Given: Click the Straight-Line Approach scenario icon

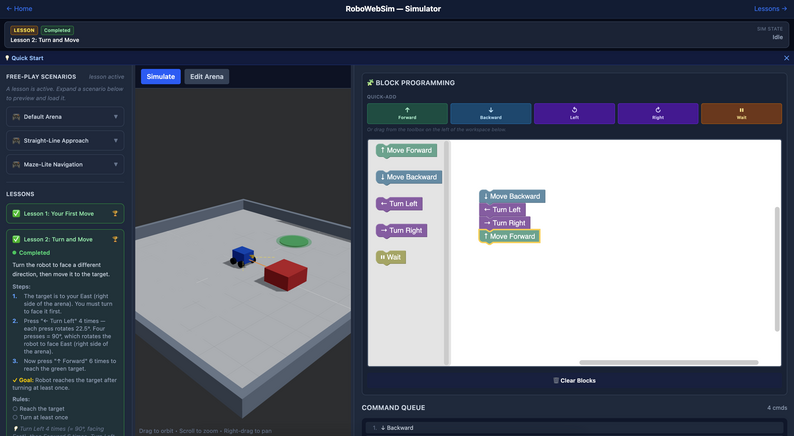Looking at the screenshot, I should click(16, 140).
